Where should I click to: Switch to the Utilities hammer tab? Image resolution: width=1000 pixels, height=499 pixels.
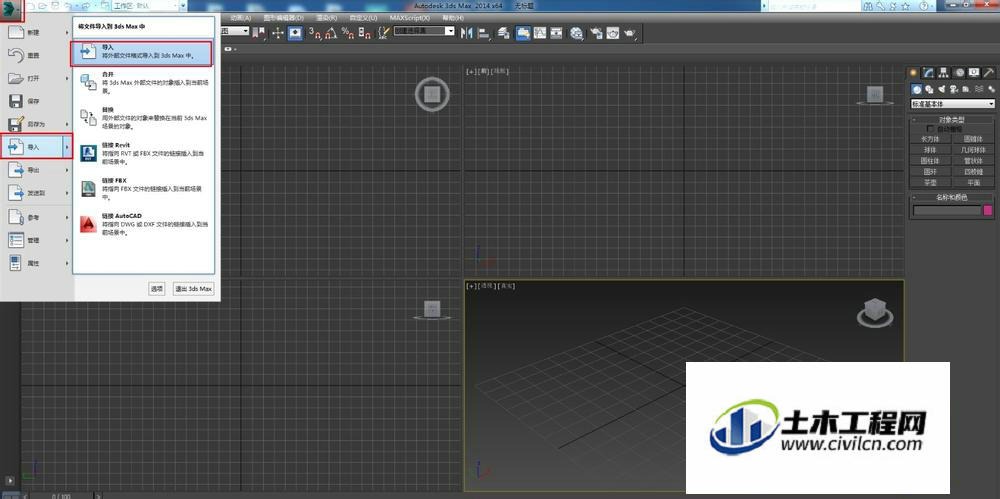coord(989,73)
